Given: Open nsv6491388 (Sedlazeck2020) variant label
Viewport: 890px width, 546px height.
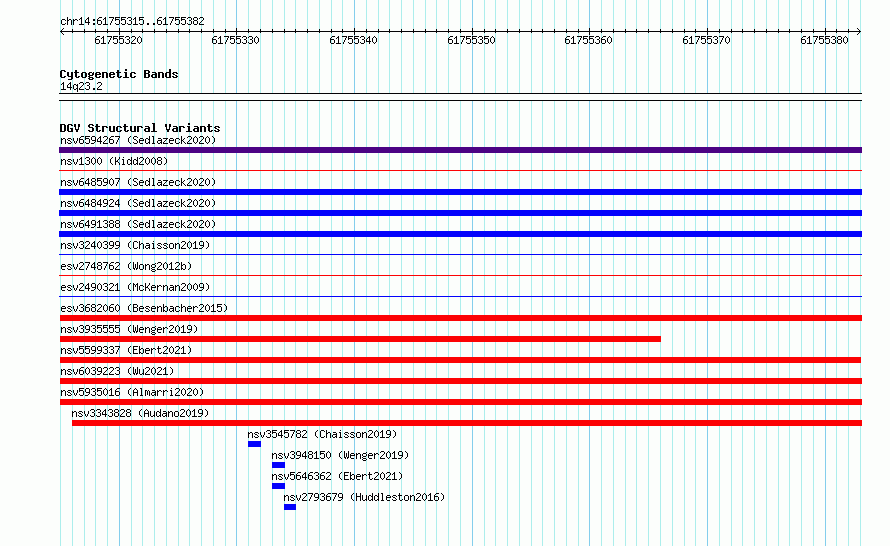Looking at the screenshot, I should point(138,224).
